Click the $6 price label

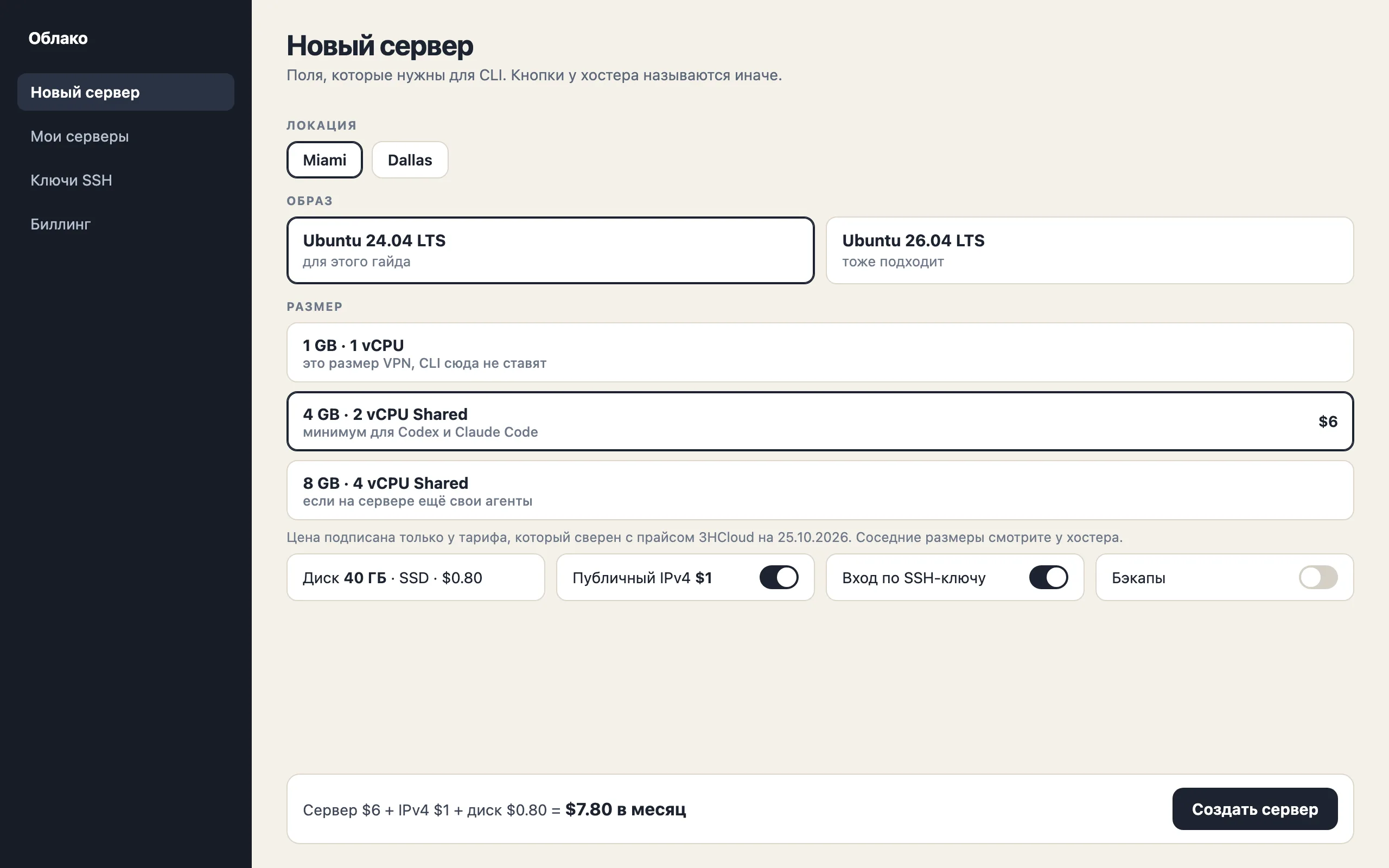click(x=1328, y=422)
